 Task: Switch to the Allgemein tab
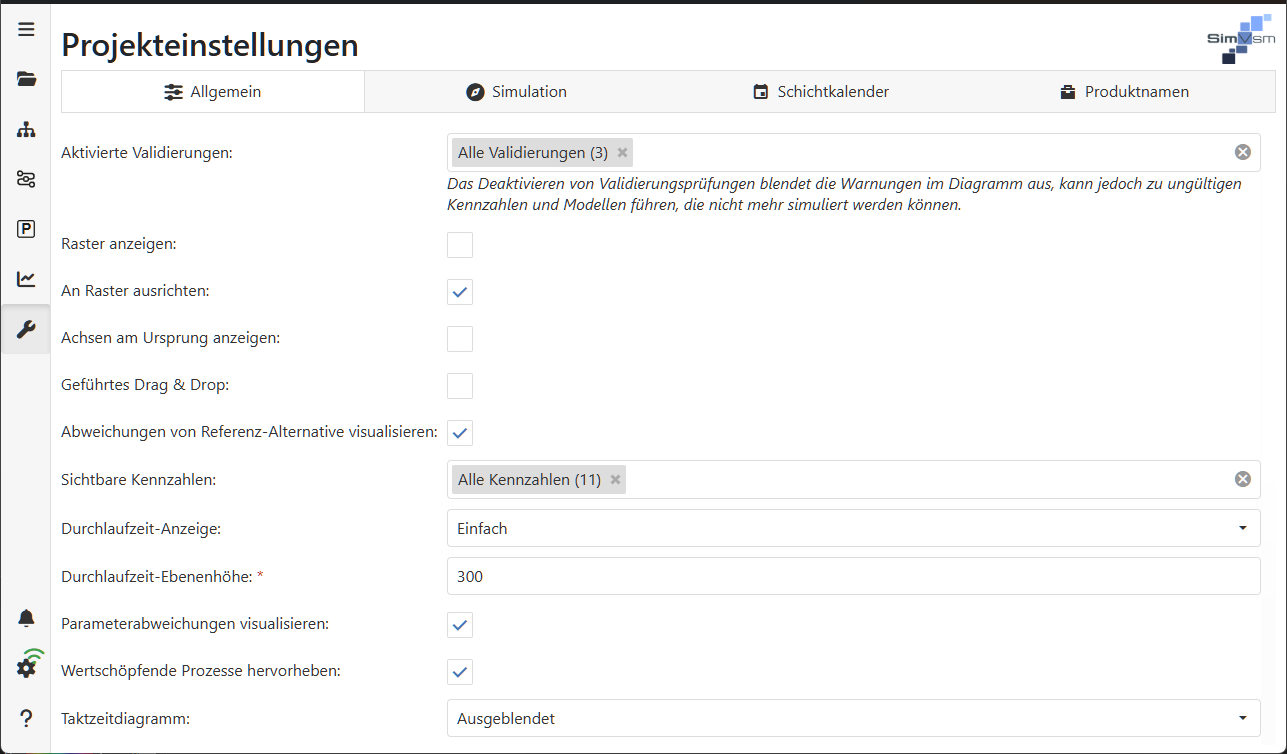click(x=213, y=92)
